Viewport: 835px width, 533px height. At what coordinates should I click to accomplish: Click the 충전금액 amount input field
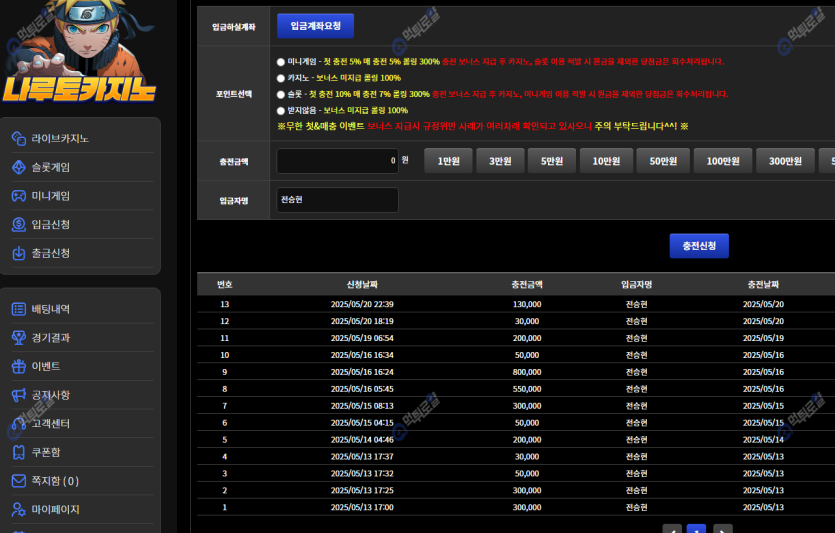[x=337, y=161]
